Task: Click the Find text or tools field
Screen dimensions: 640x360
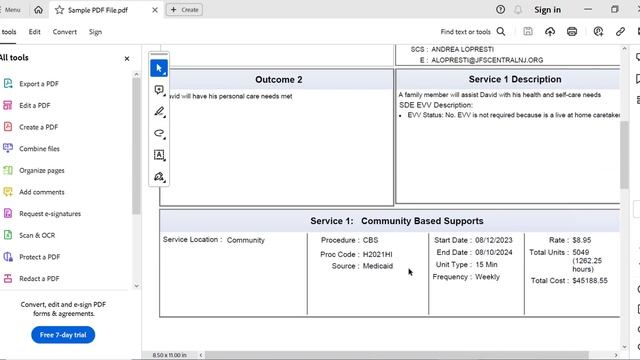Action: [x=466, y=32]
